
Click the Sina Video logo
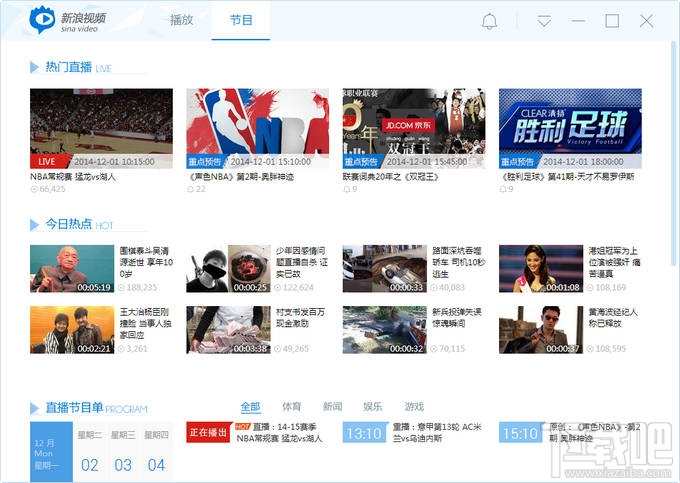[67, 20]
